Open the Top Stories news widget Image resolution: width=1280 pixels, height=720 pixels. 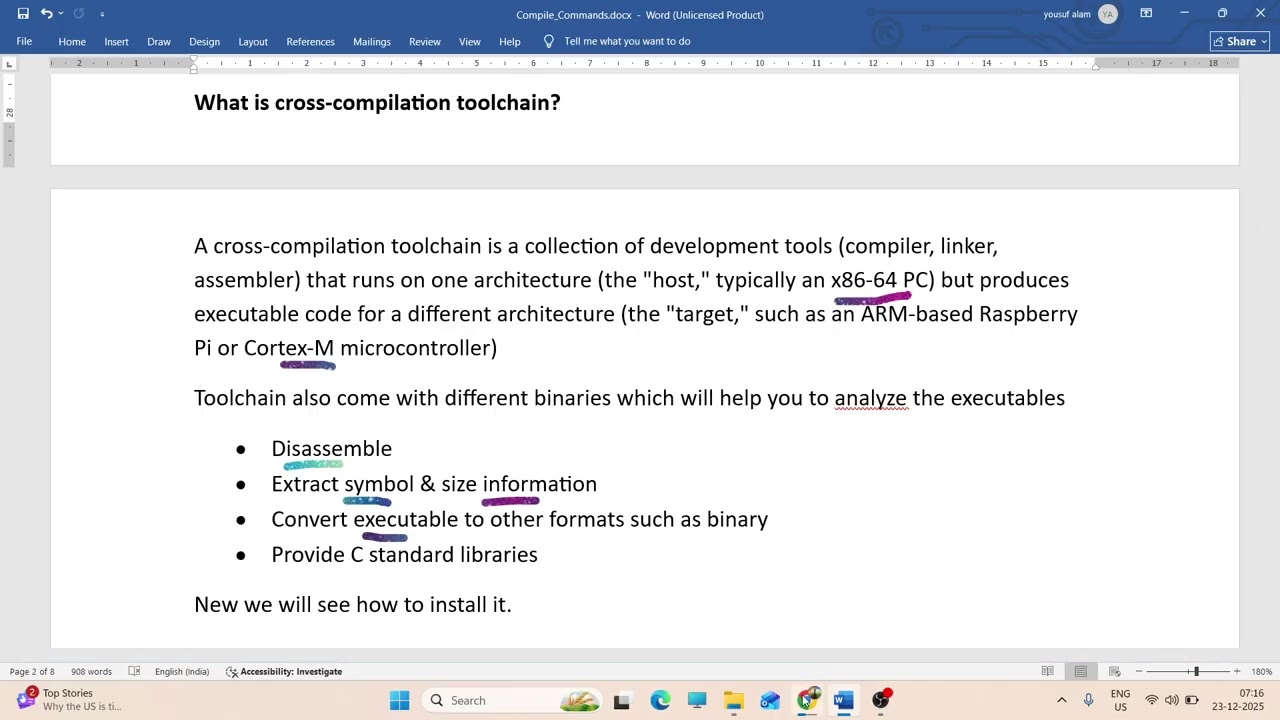[70, 700]
